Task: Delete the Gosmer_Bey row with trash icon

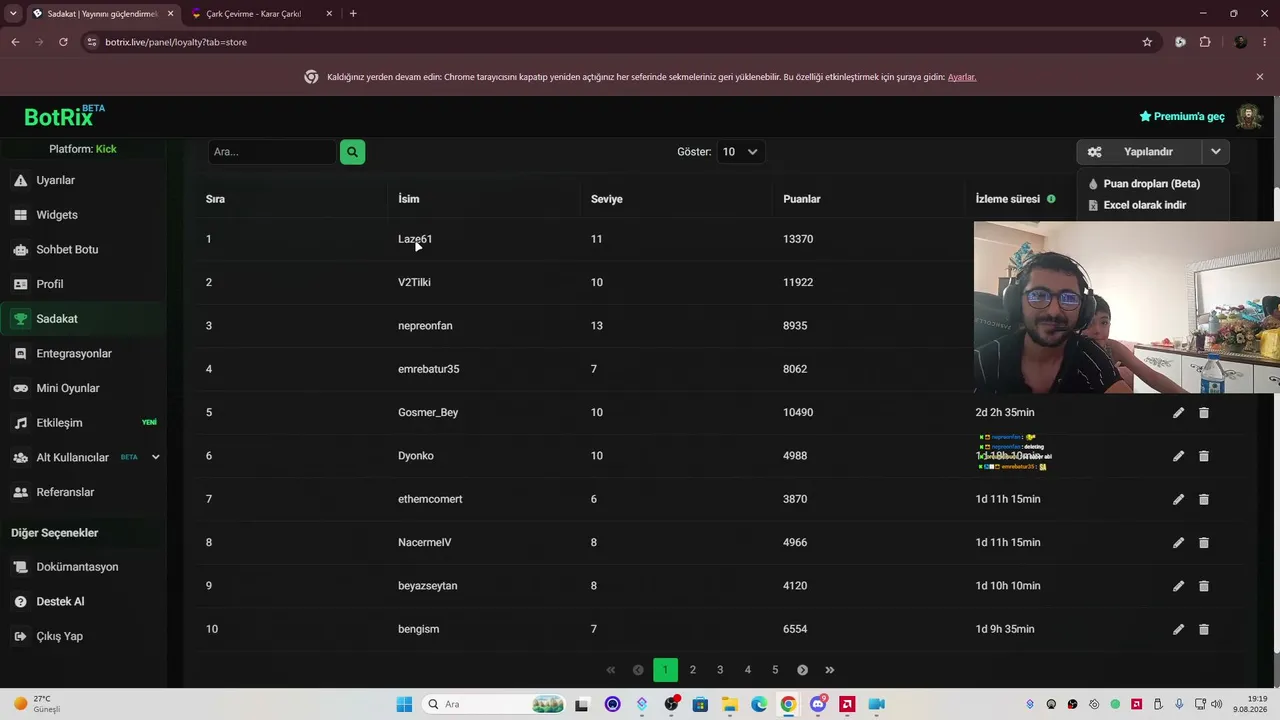Action: tap(1204, 413)
